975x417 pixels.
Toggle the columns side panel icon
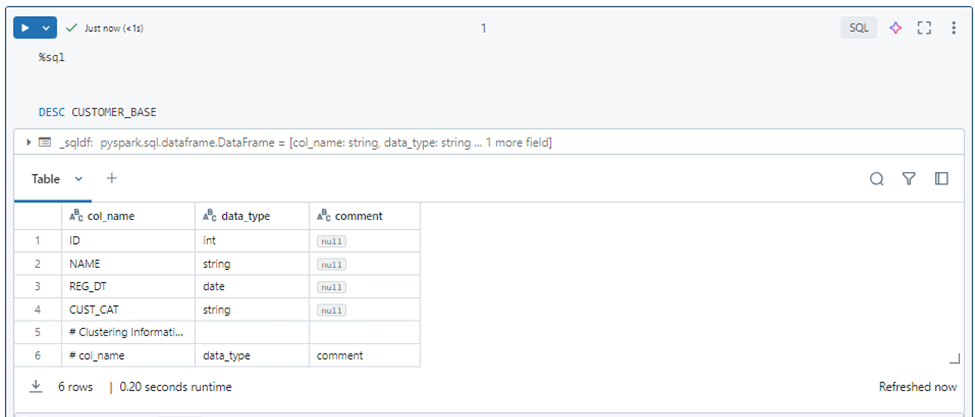pyautogui.click(x=941, y=179)
